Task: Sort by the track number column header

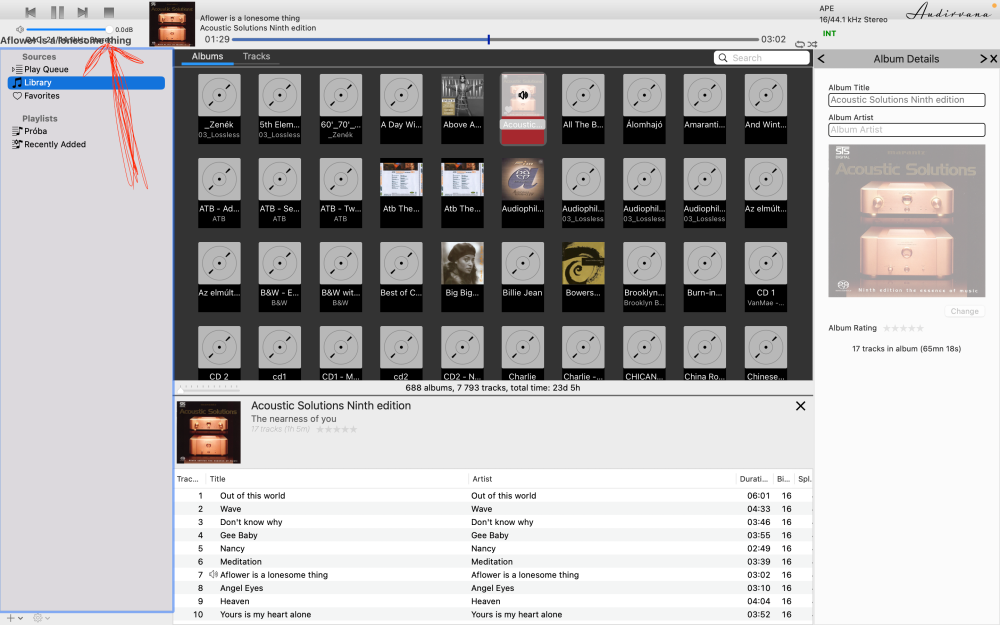Action: point(190,479)
